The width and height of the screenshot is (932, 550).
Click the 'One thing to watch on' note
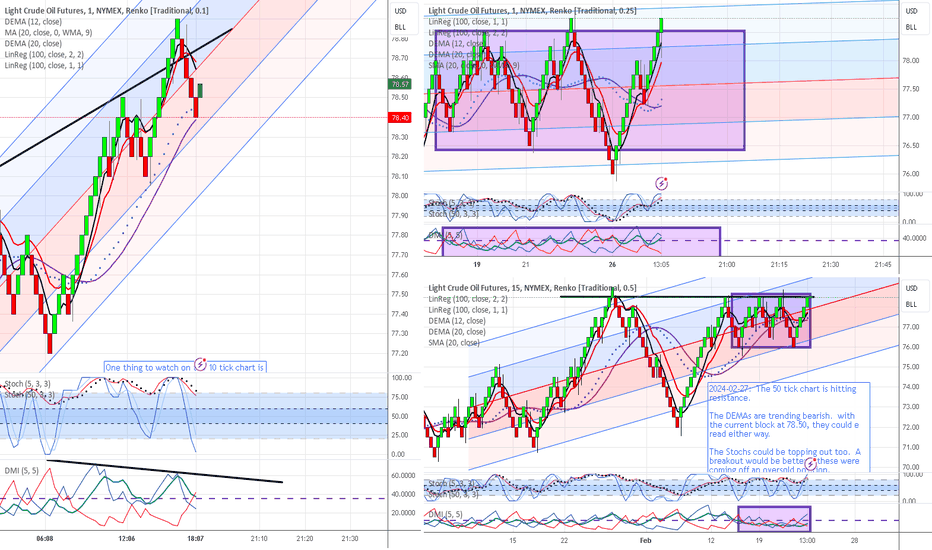point(185,367)
